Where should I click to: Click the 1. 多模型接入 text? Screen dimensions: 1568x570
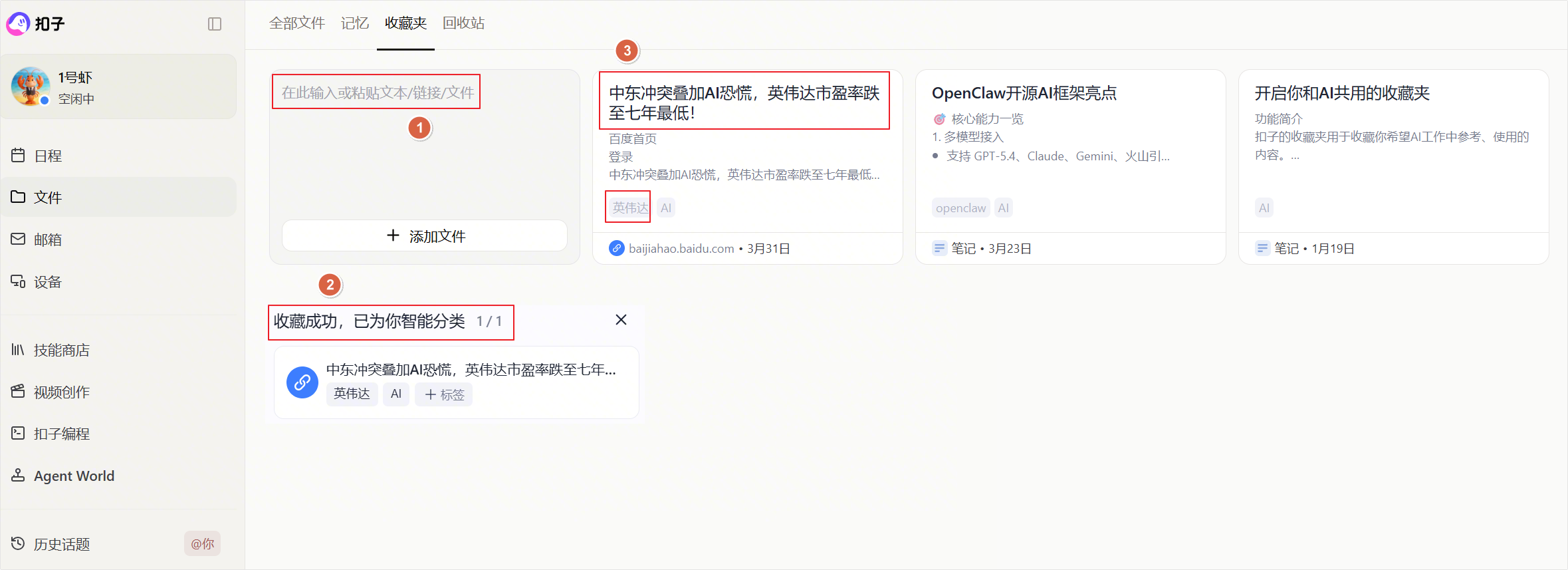click(x=968, y=137)
